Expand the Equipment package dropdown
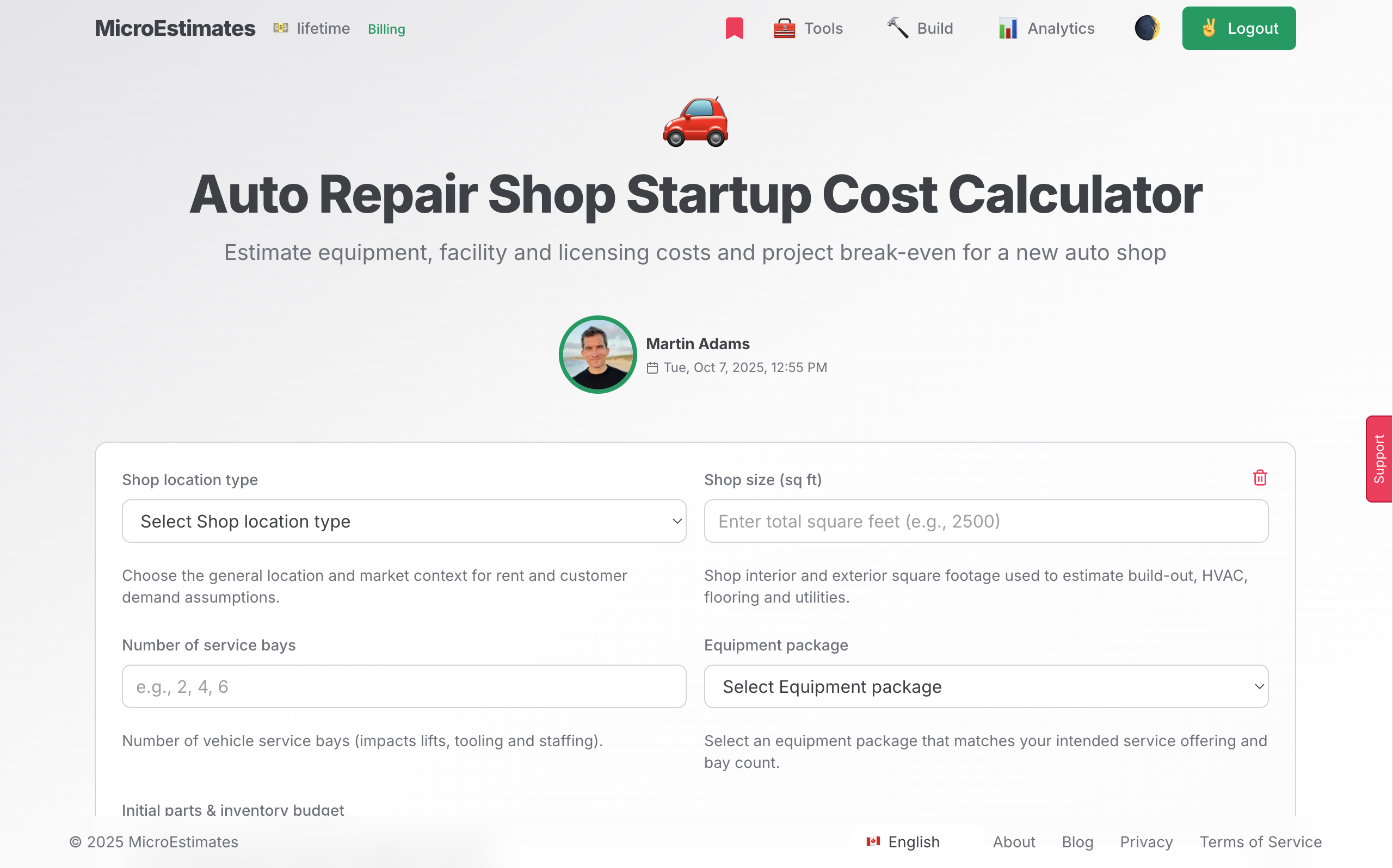 986,686
